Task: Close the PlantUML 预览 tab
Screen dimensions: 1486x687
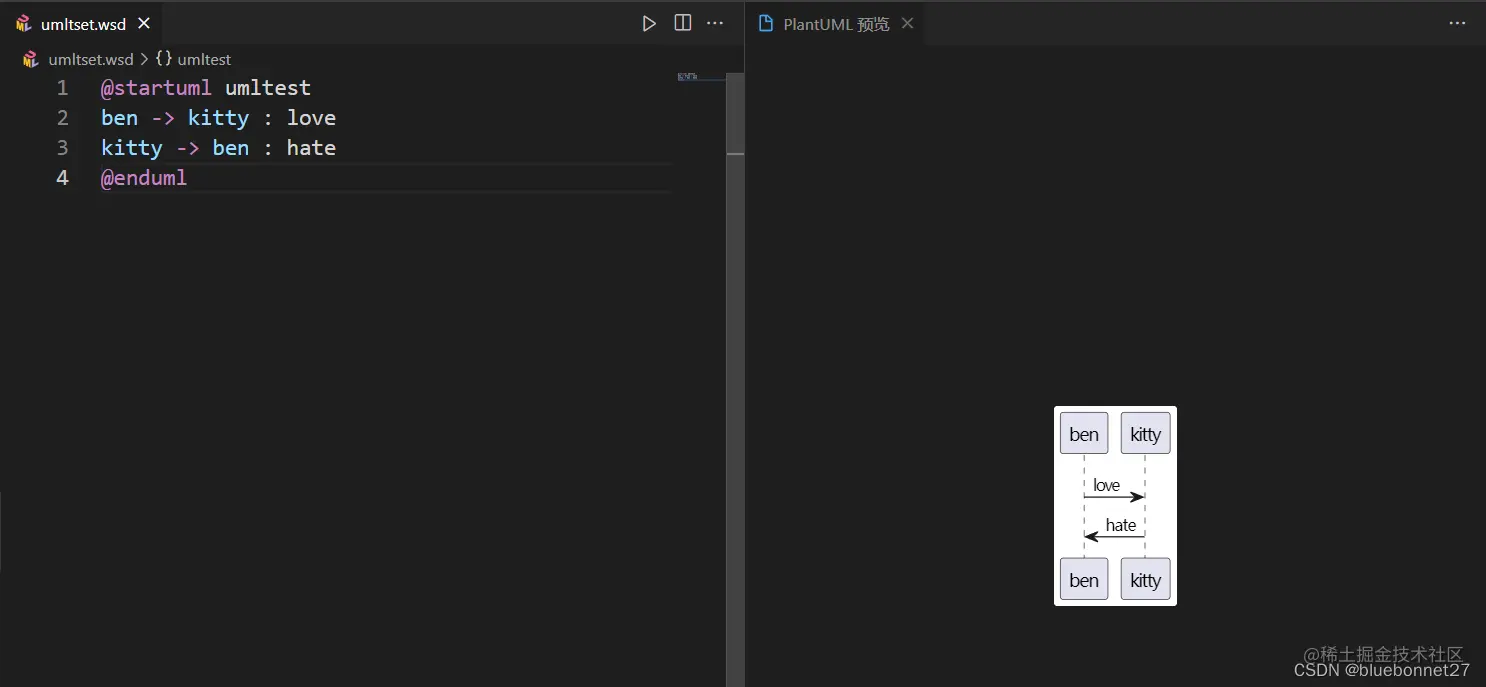Action: pyautogui.click(x=907, y=23)
